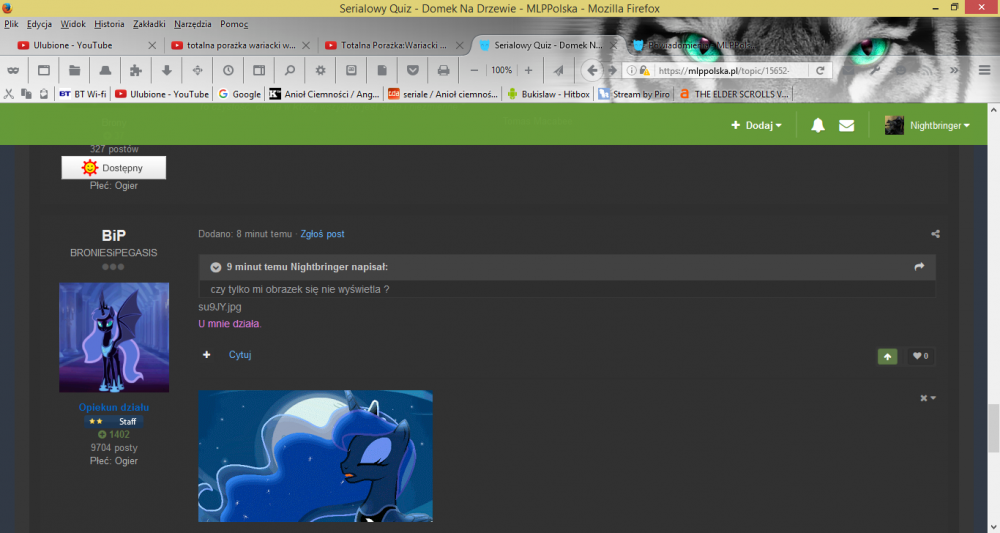Open the downloads arrow icon in toolbar
This screenshot has width=1000, height=533.
(167, 70)
